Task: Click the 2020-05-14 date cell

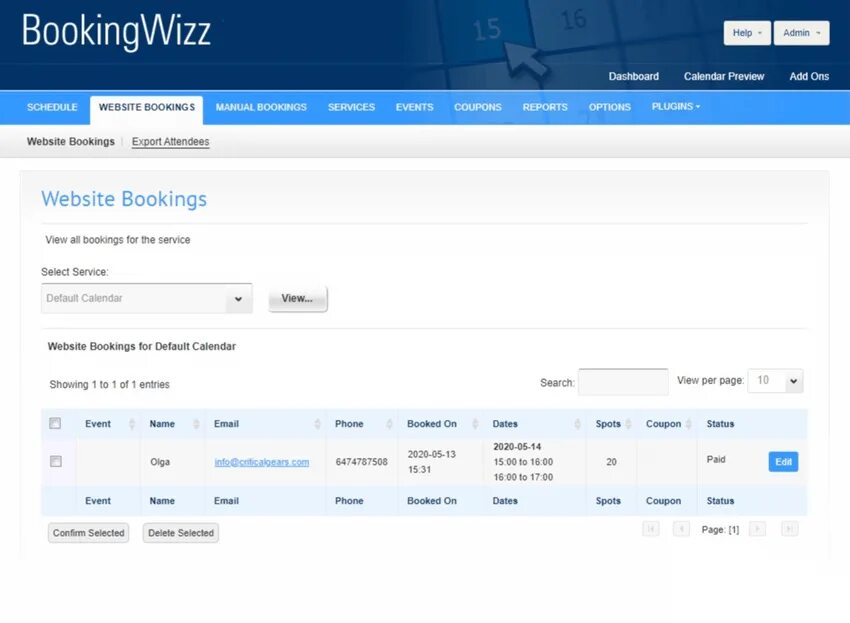Action: (517, 447)
